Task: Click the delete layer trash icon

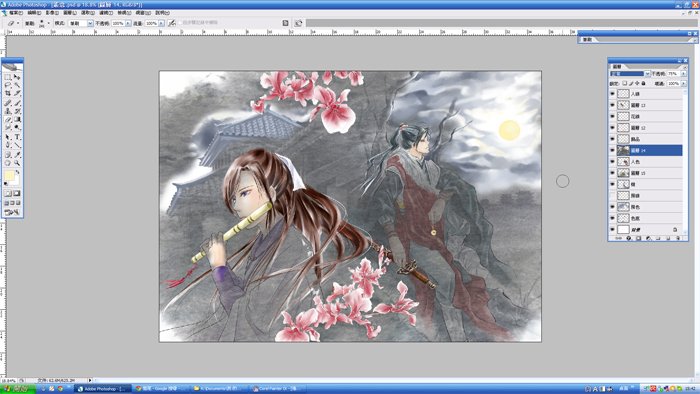Action: [678, 238]
